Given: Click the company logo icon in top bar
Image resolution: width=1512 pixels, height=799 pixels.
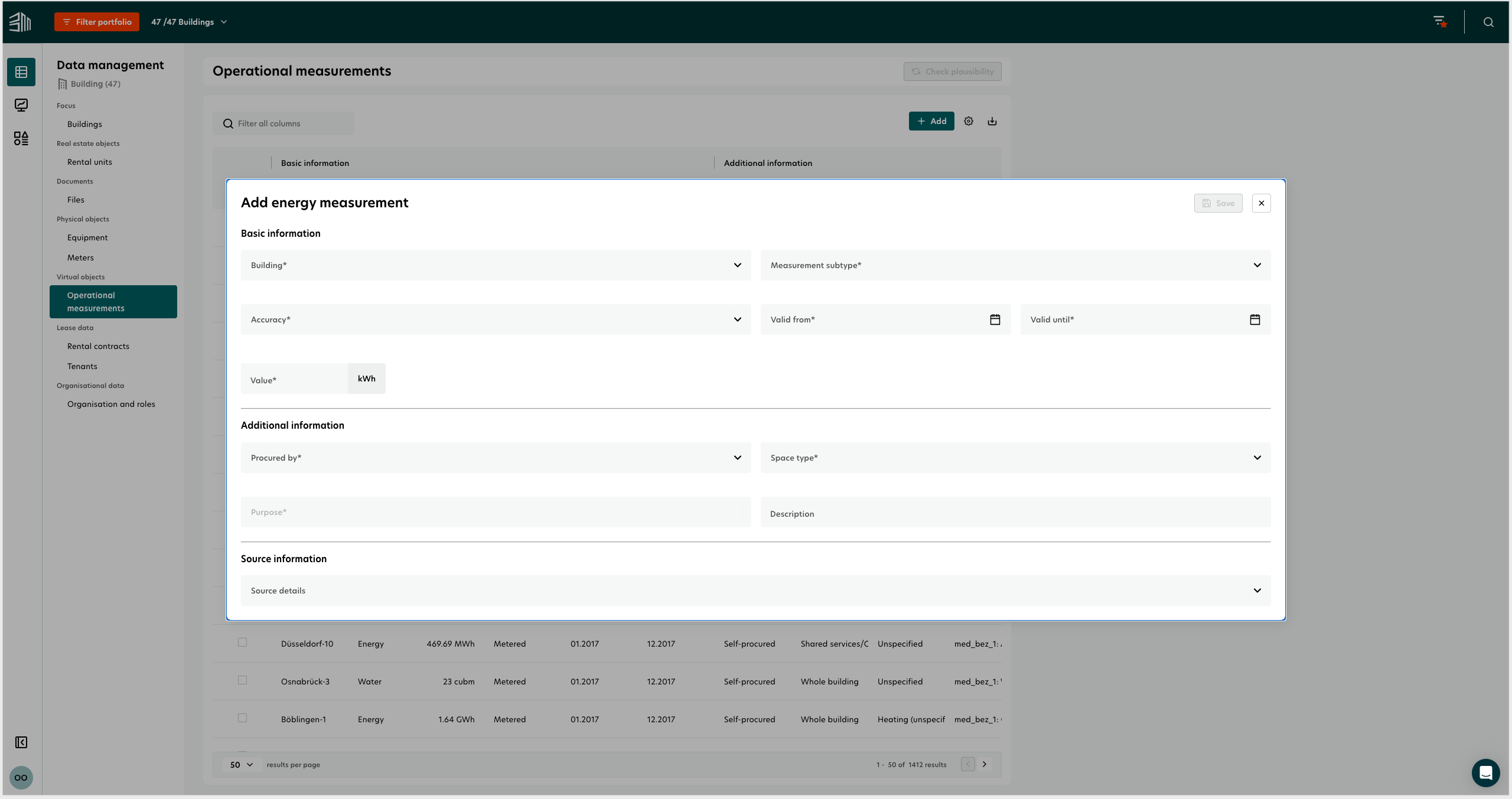Looking at the screenshot, I should point(20,22).
